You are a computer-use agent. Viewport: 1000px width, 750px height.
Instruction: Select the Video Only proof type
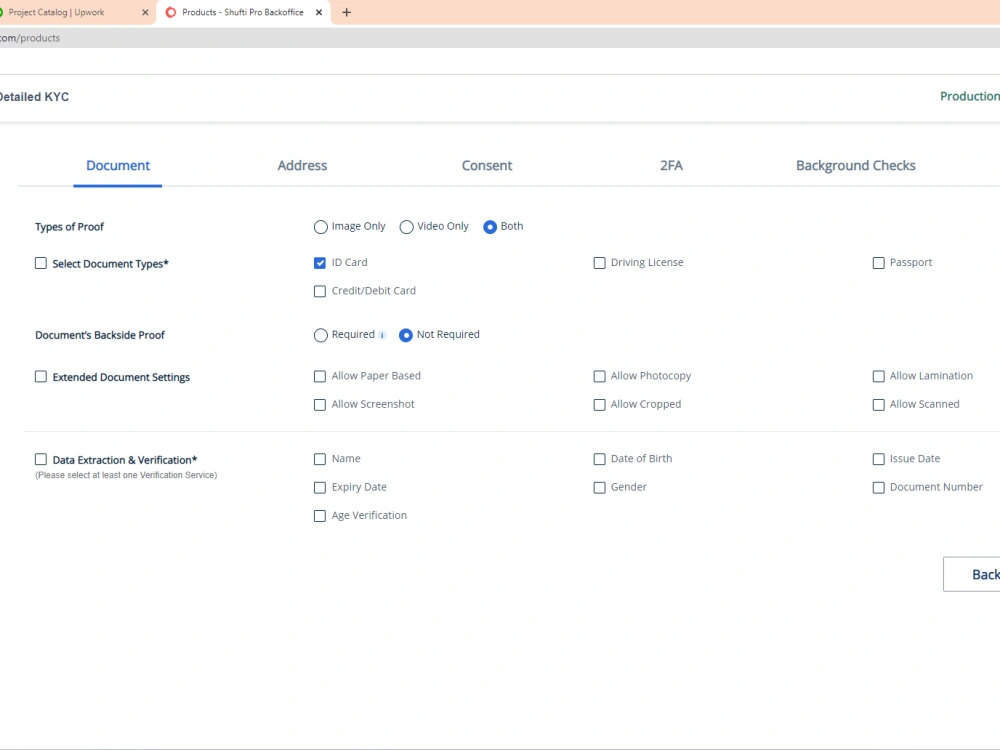407,226
